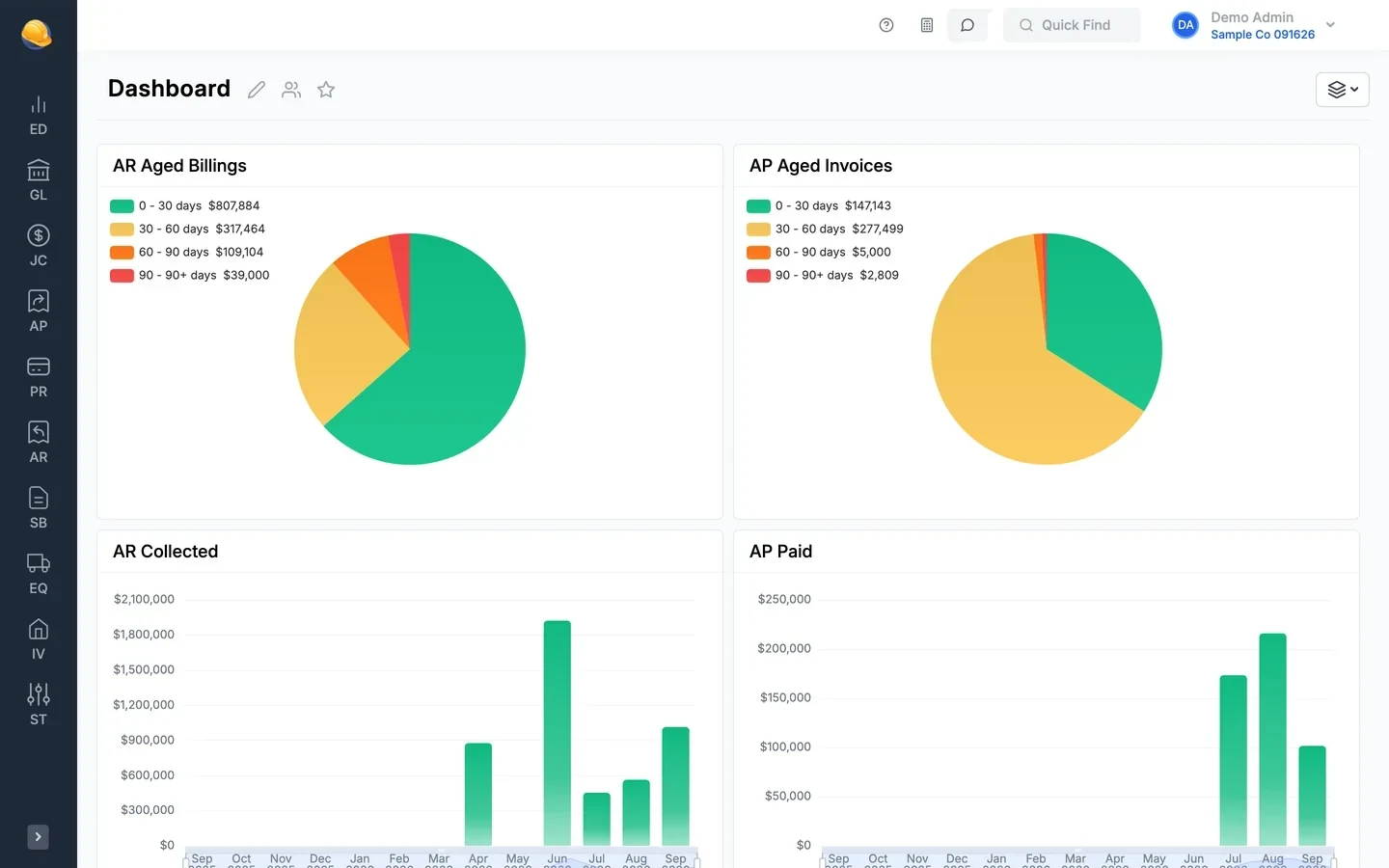Open the help question mark icon
This screenshot has height=868, width=1389.
[886, 25]
